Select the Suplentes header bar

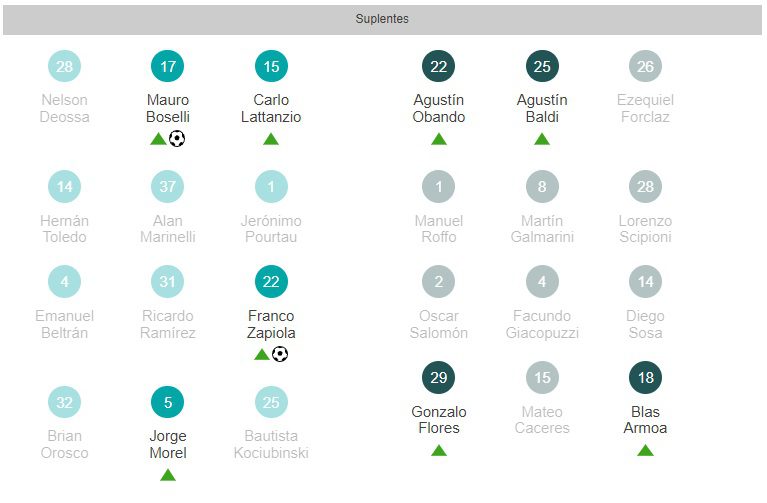pos(383,19)
